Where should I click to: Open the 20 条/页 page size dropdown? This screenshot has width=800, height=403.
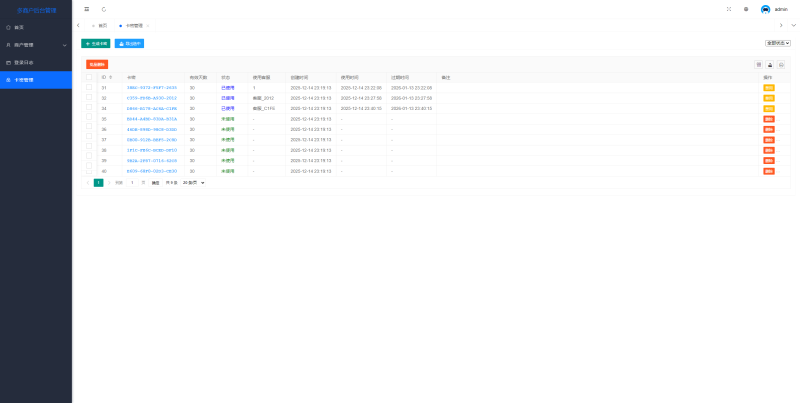point(193,183)
